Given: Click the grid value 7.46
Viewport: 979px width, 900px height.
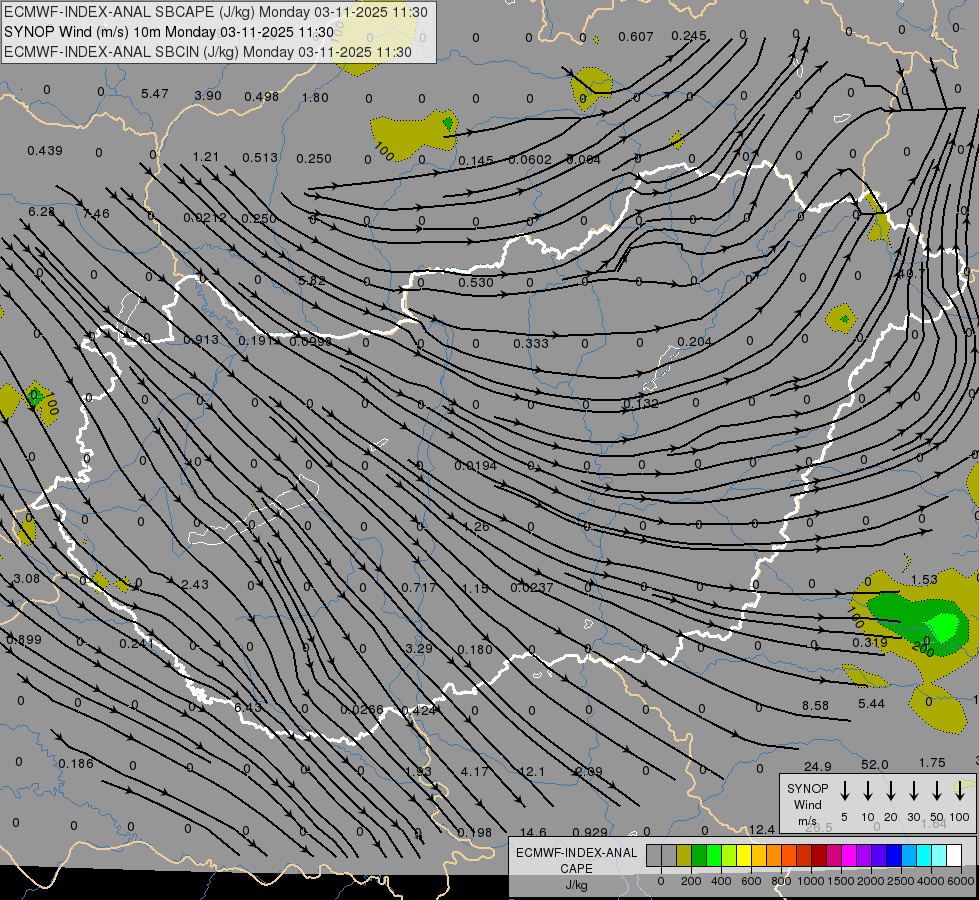Looking at the screenshot, I should pos(96,214).
